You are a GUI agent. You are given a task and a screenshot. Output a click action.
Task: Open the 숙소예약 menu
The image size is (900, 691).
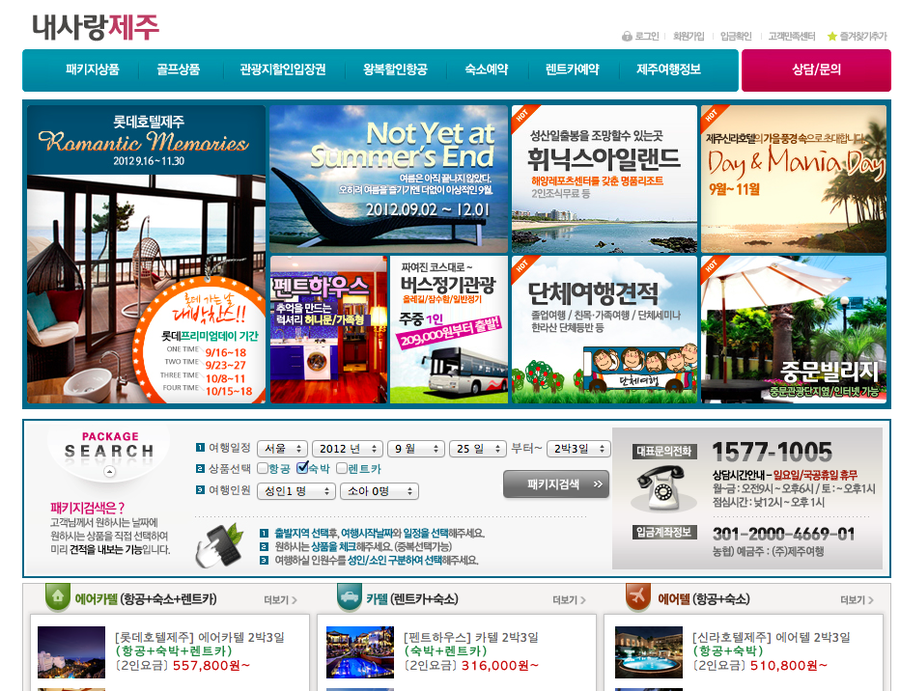coord(487,70)
